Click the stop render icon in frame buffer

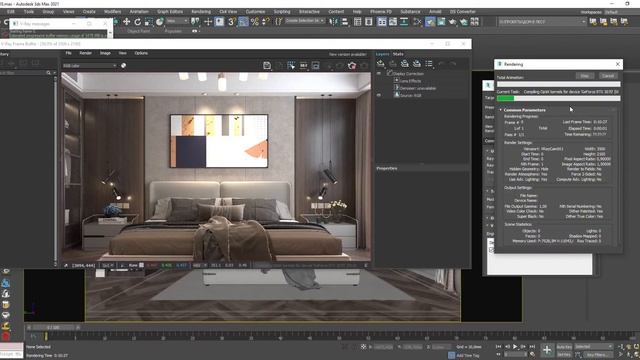[x=352, y=65]
